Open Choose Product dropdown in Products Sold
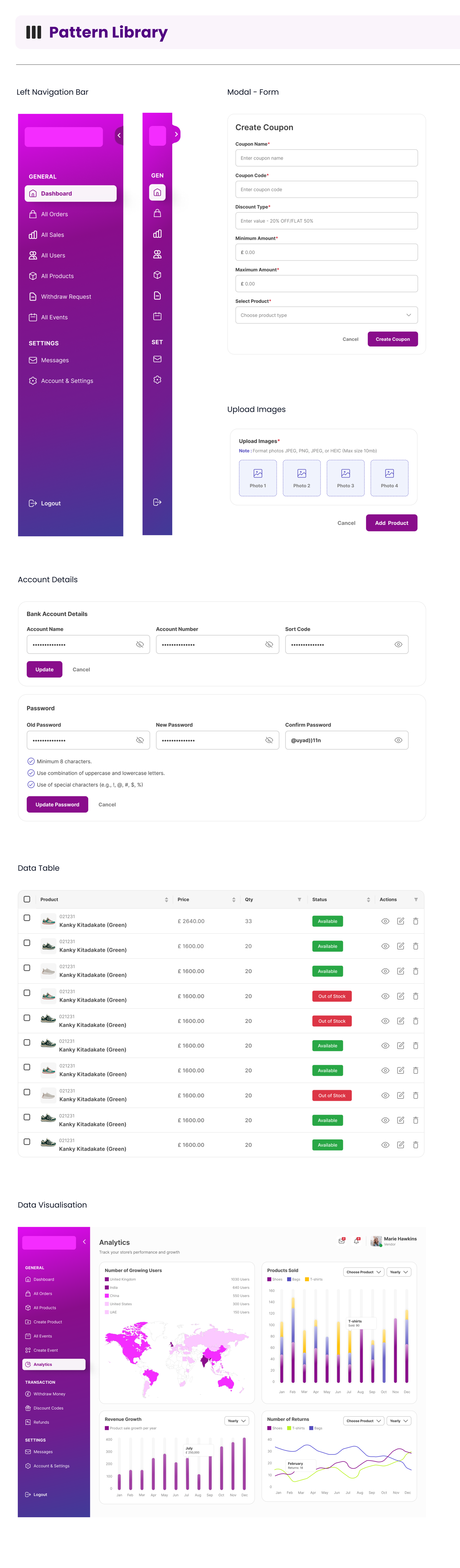 tap(364, 1272)
